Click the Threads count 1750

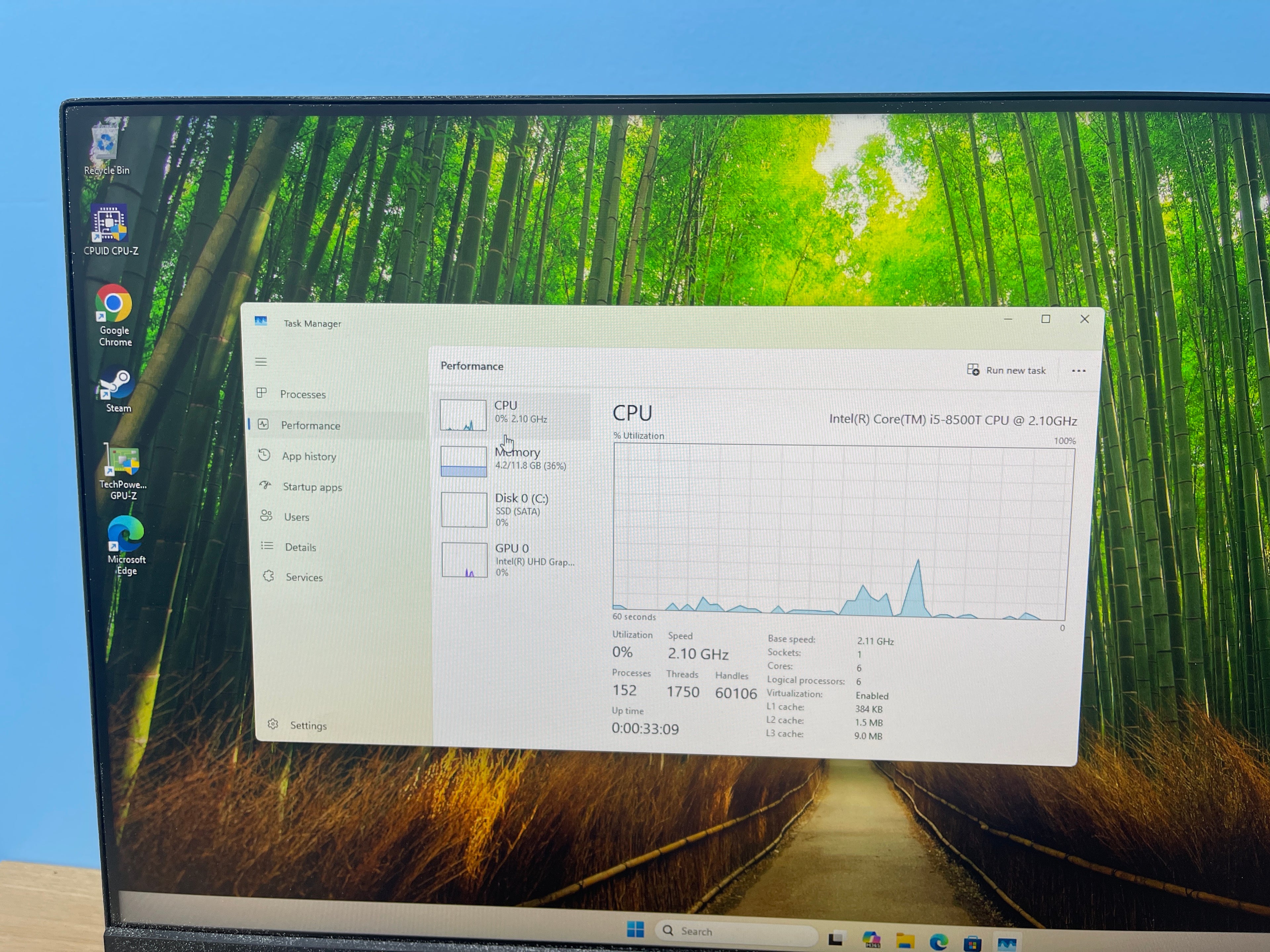(x=683, y=692)
